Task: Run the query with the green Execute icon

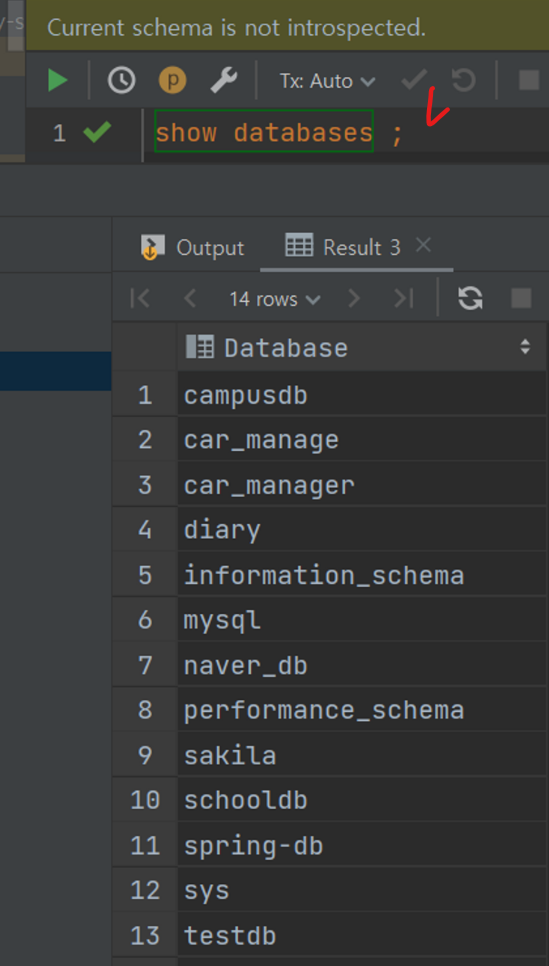Action: pos(57,80)
